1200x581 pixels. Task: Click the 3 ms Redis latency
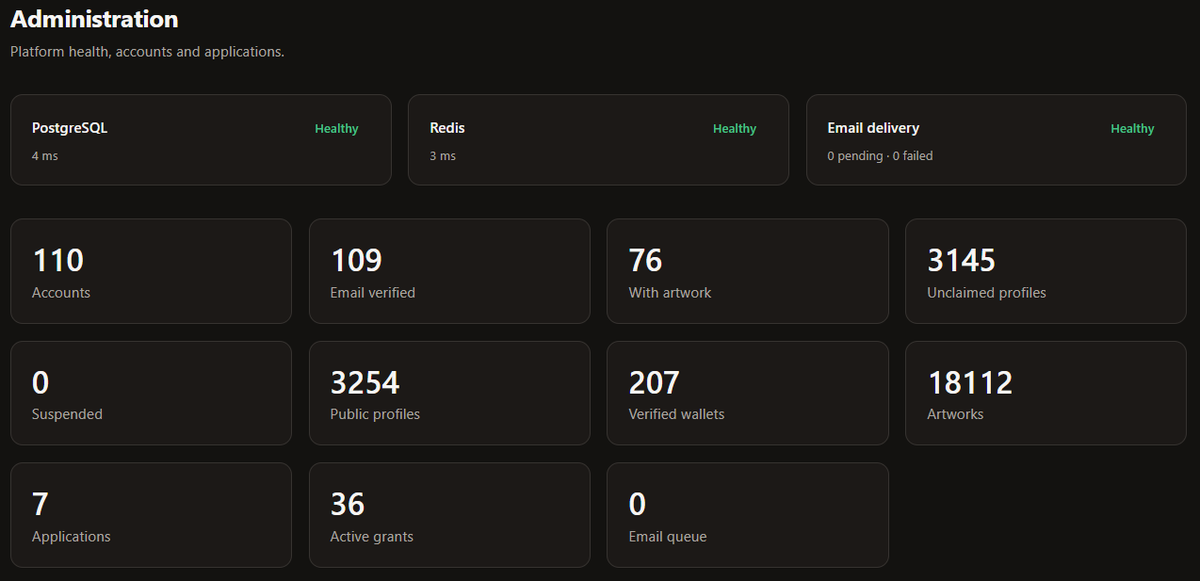tap(443, 156)
